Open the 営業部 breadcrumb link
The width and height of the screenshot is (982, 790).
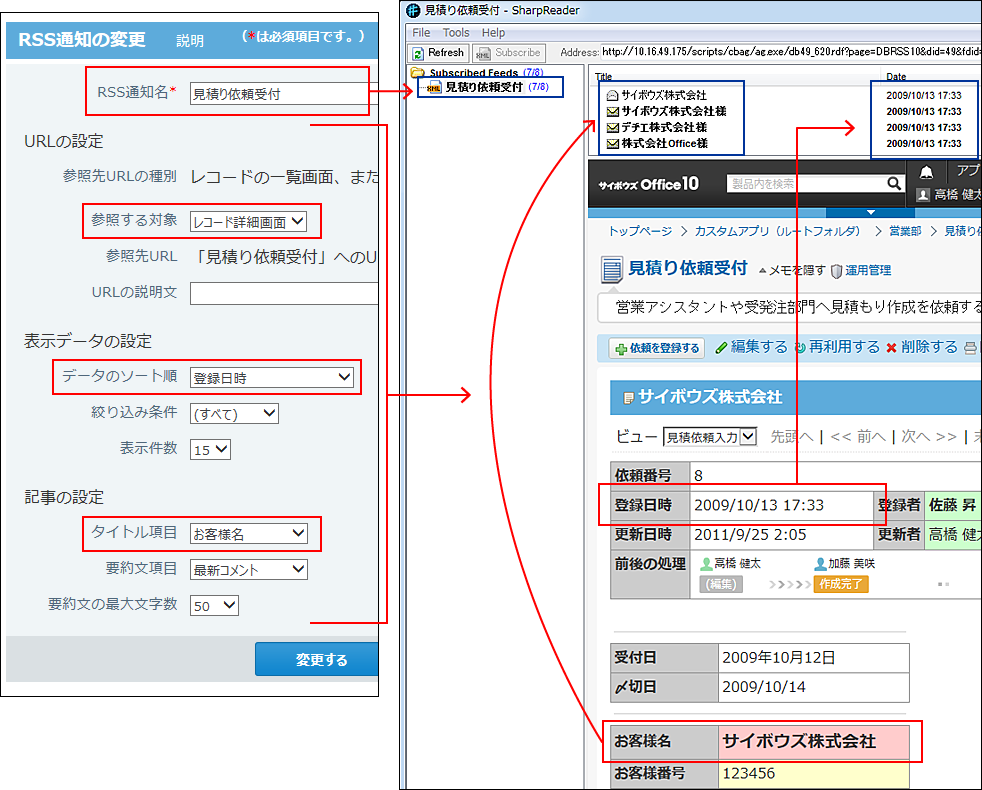coord(905,231)
